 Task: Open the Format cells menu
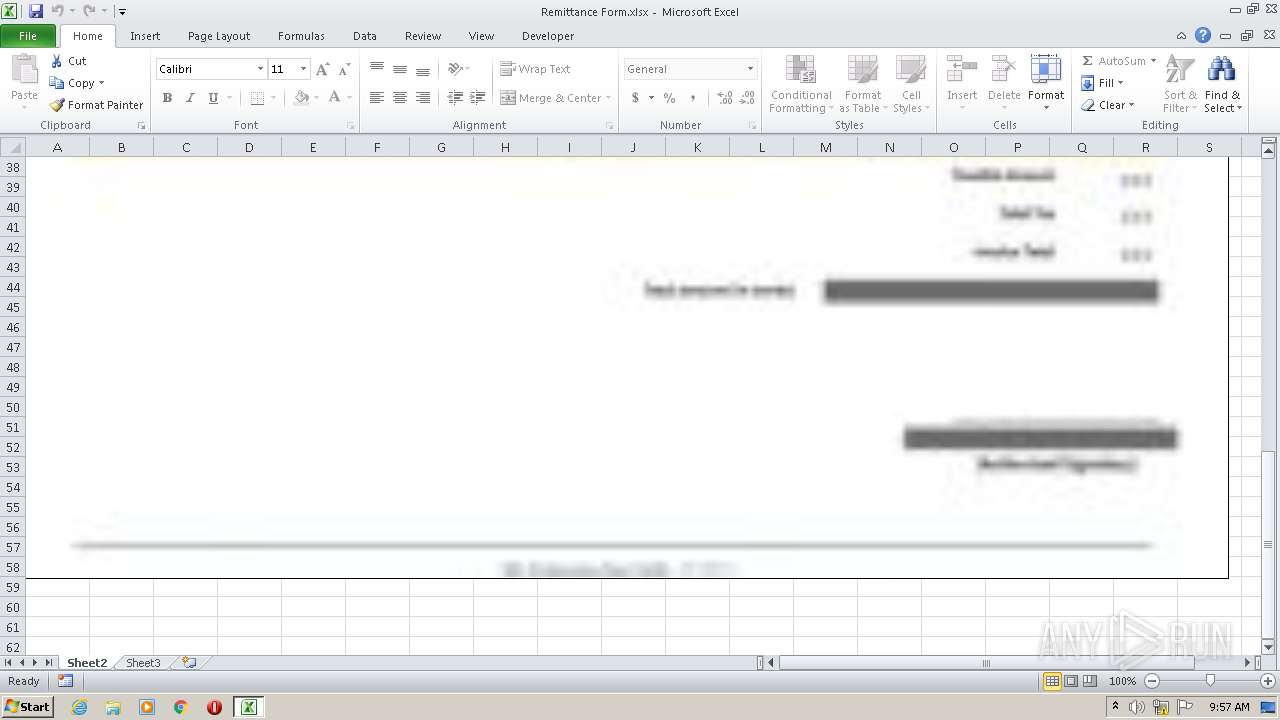1046,83
